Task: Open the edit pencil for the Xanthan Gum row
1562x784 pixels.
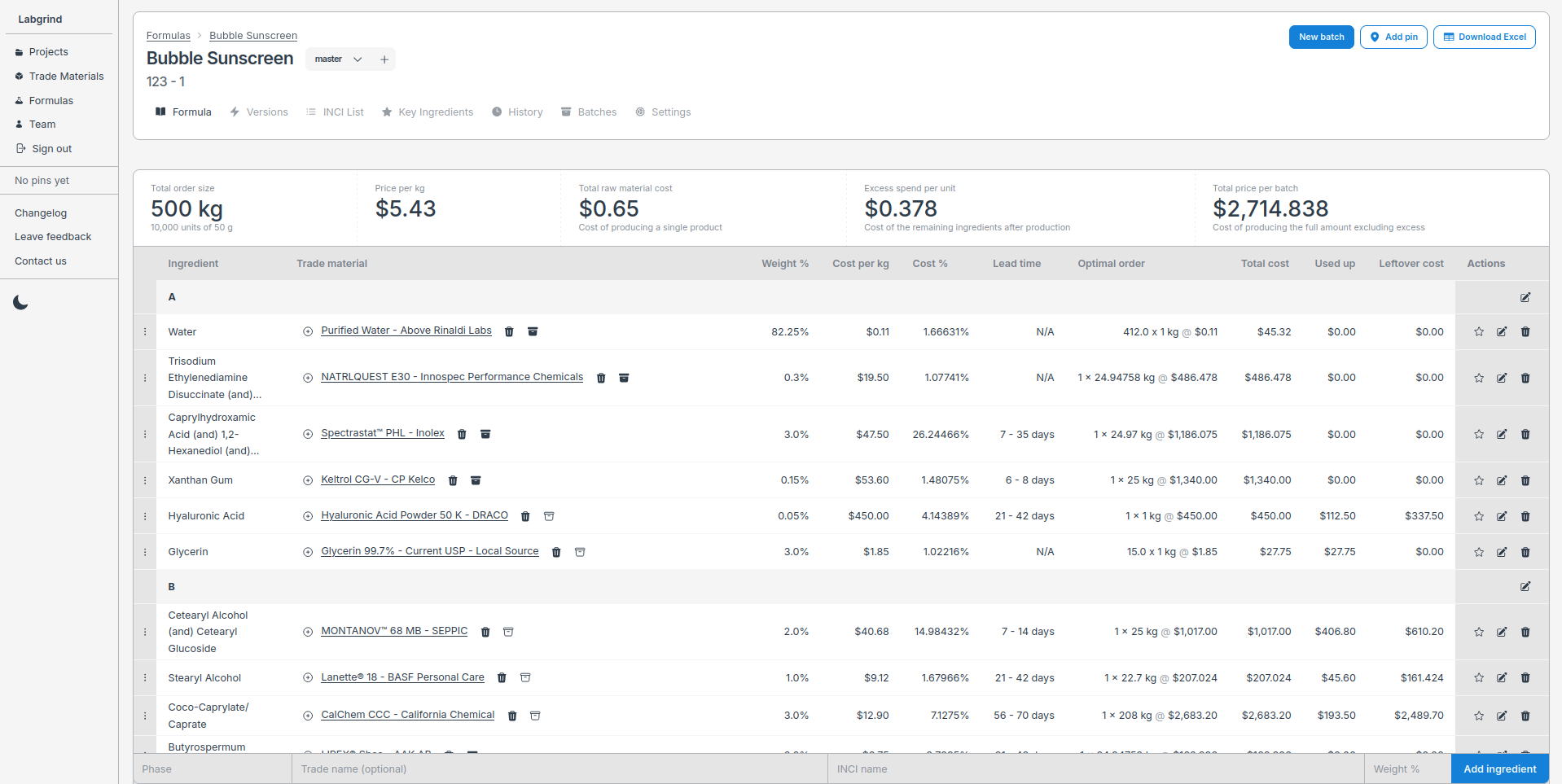Action: pyautogui.click(x=1502, y=480)
